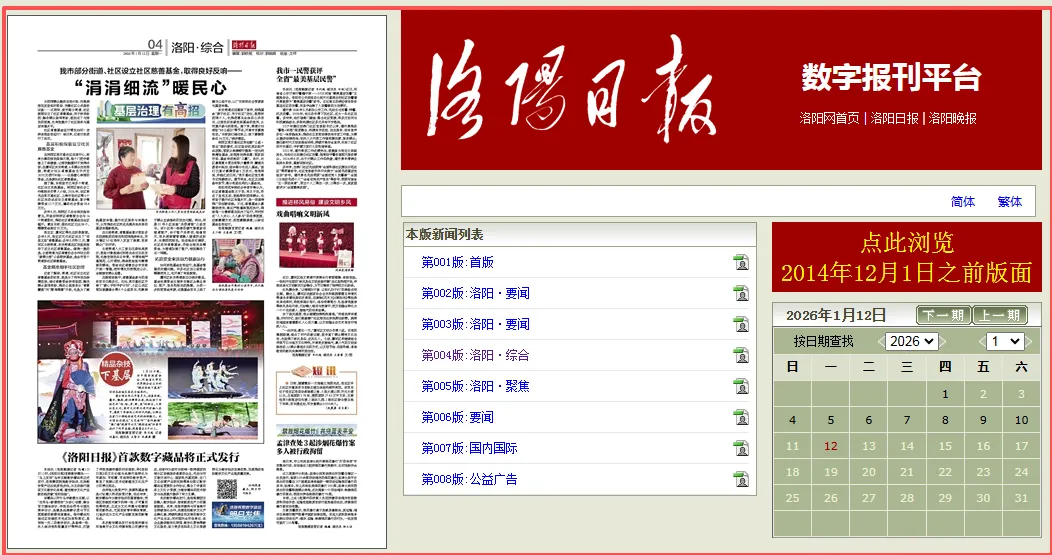Viewport: 1052px width, 555px height.
Task: Open 第003版:洛阳·要闻 page link
Action: pyautogui.click(x=475, y=324)
